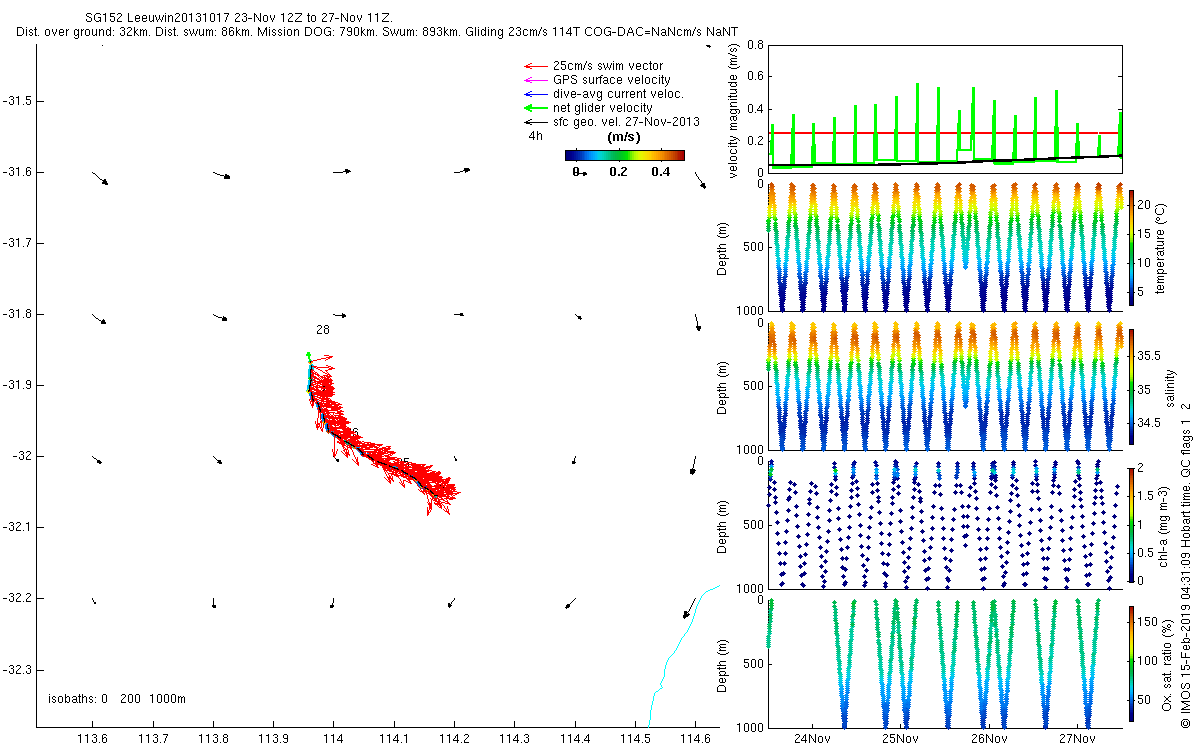1200x750 pixels.
Task: Click the red swim vector legend arrow
Action: (x=534, y=66)
